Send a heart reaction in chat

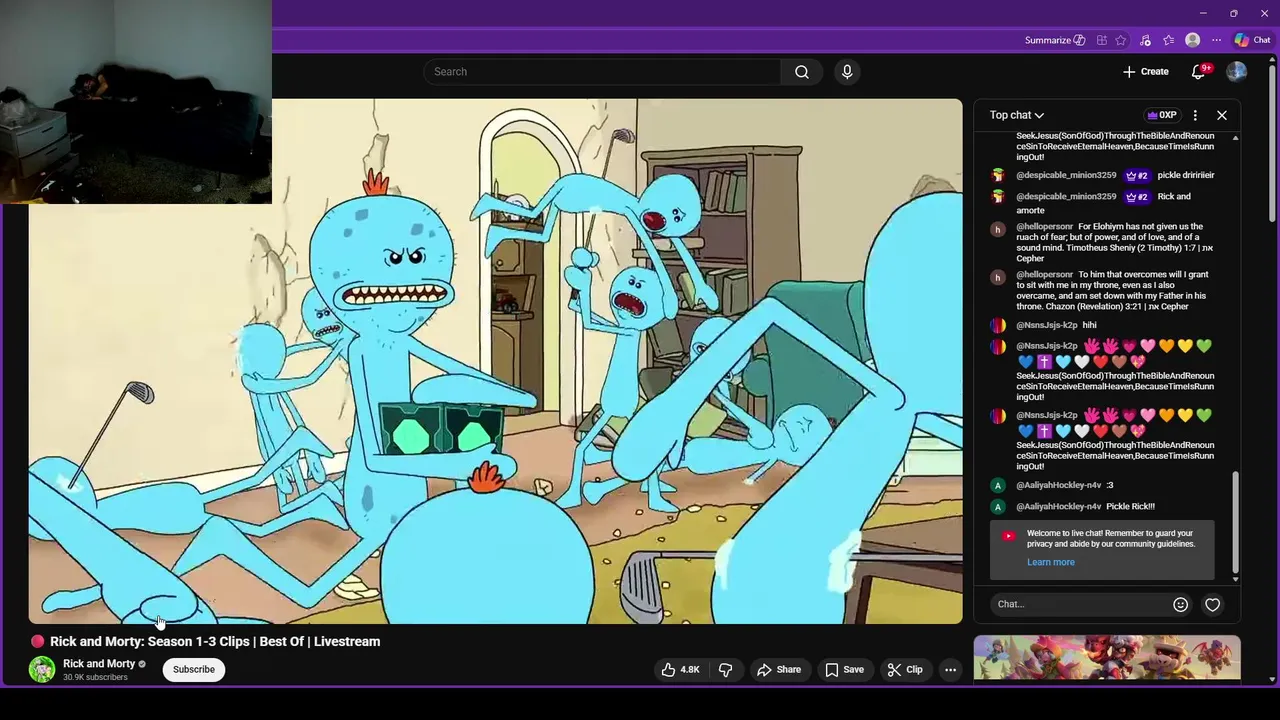(1212, 604)
